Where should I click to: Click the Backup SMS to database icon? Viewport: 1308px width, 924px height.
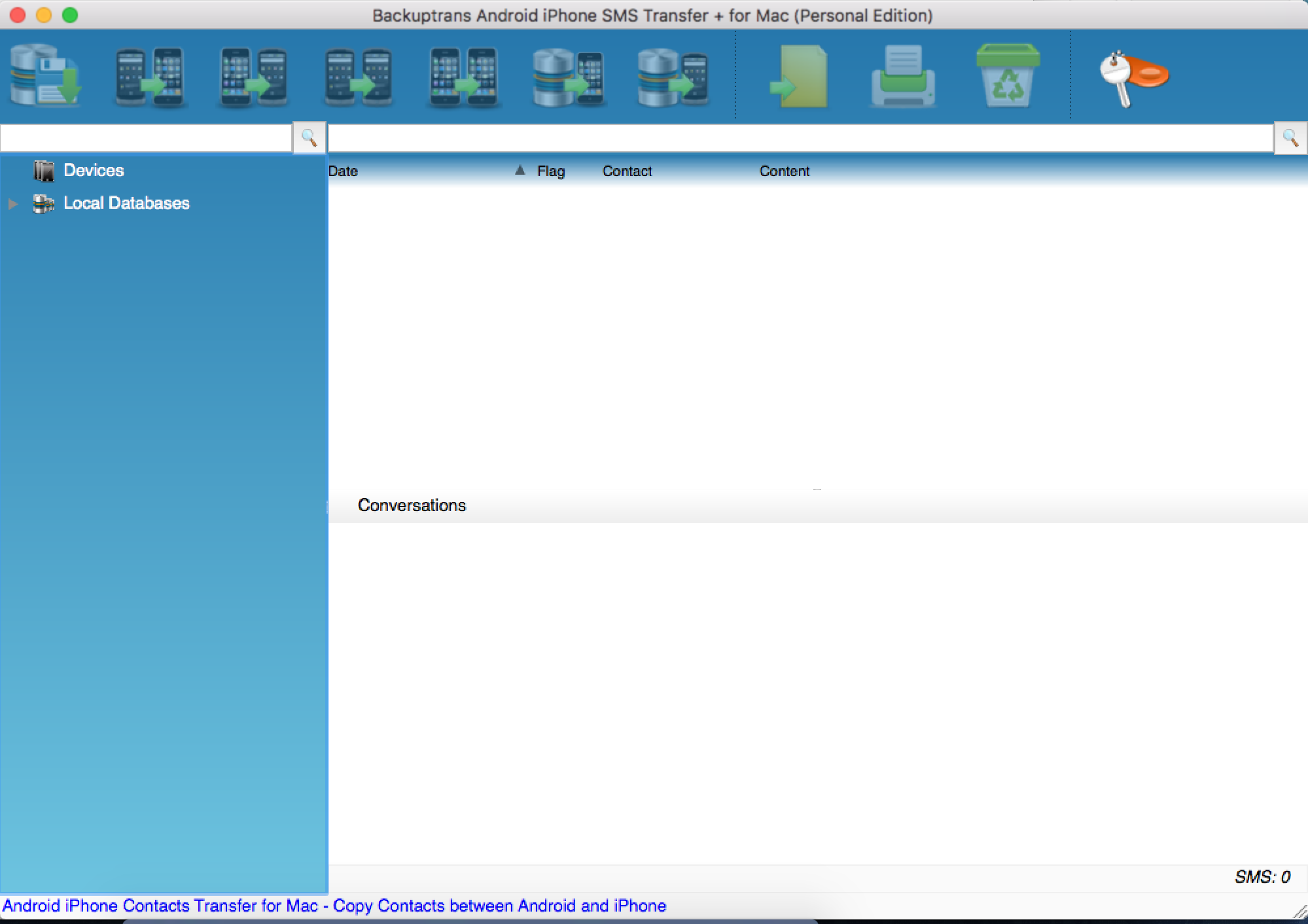pos(44,75)
